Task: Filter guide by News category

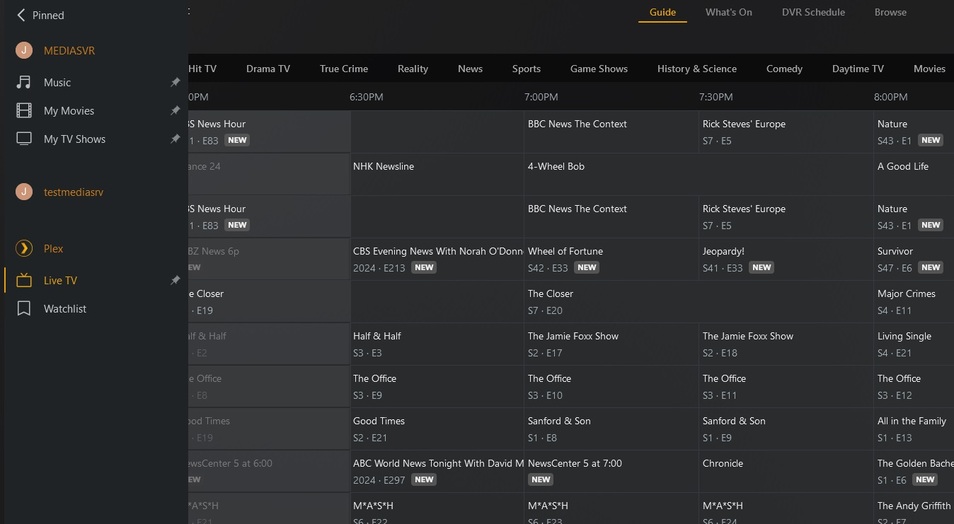Action: pos(470,69)
